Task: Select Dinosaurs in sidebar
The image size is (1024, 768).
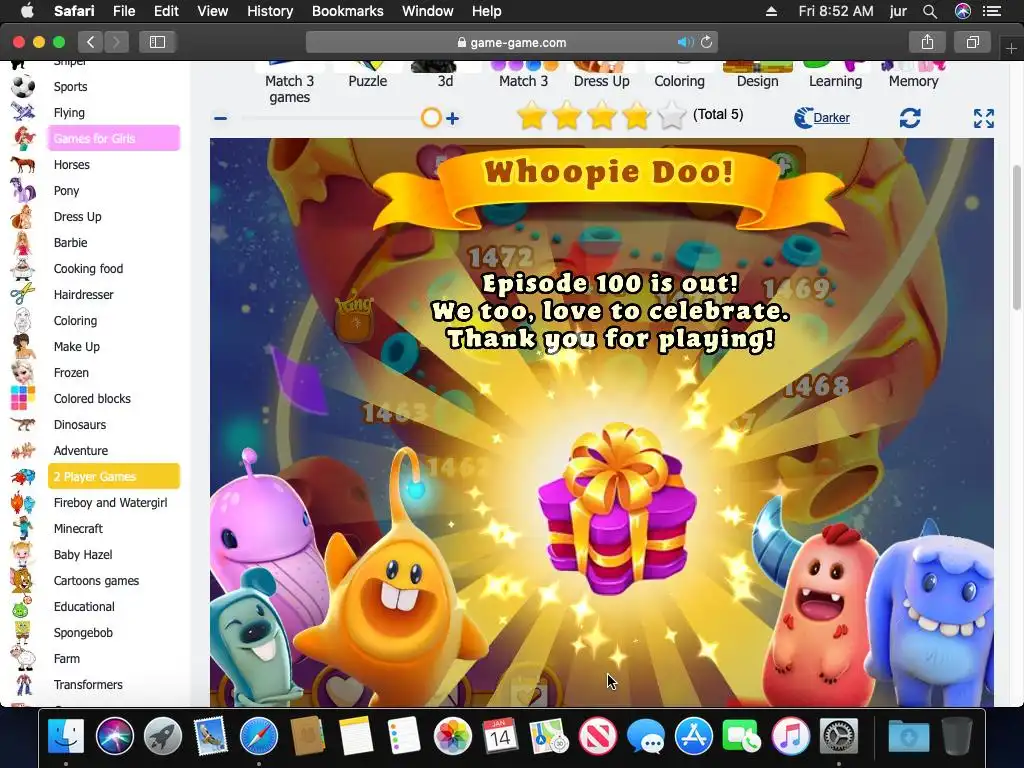Action: (80, 424)
